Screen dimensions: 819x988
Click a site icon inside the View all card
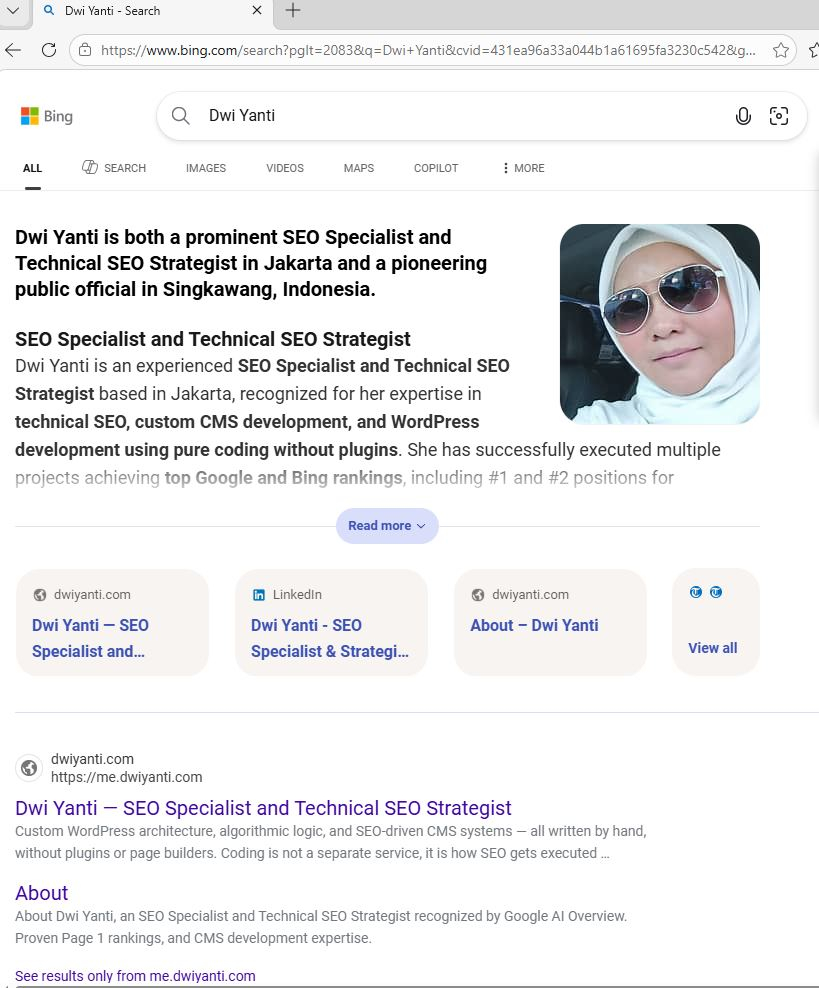pyautogui.click(x=696, y=592)
